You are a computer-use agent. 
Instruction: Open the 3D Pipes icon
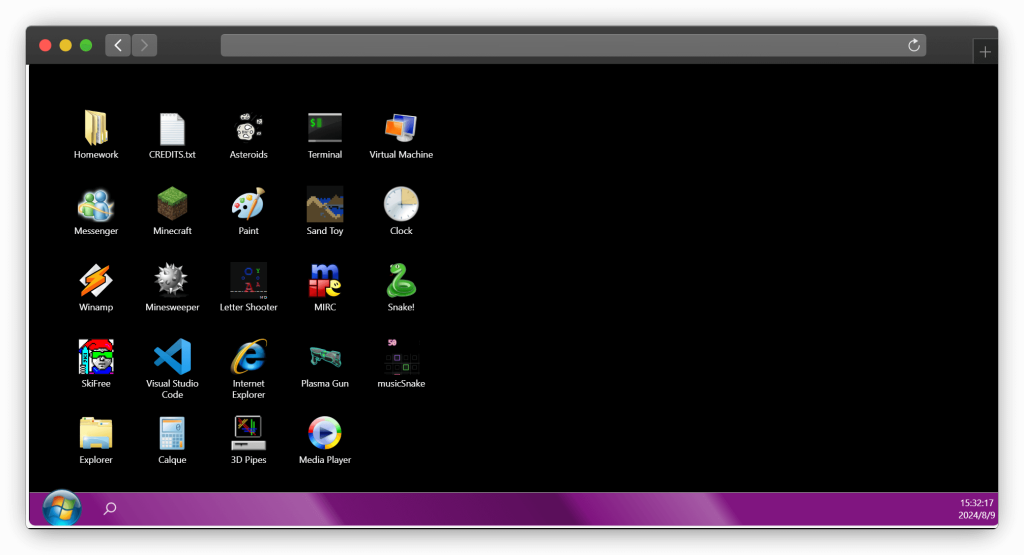249,433
